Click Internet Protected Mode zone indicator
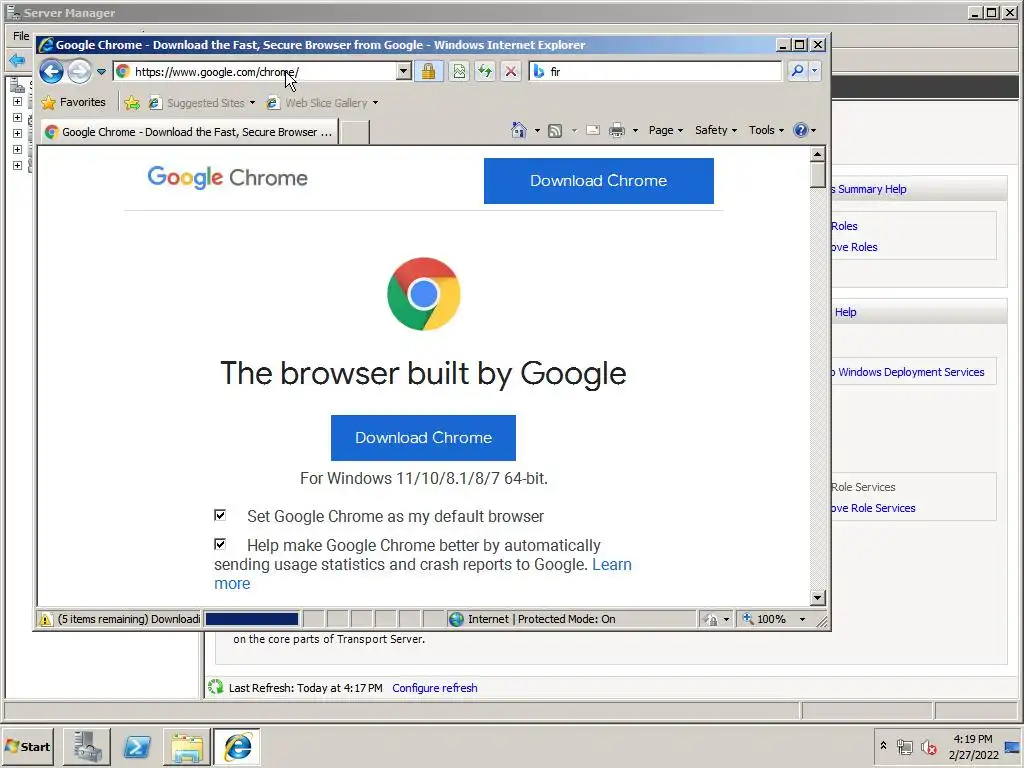Viewport: 1024px width, 768px height. (533, 619)
